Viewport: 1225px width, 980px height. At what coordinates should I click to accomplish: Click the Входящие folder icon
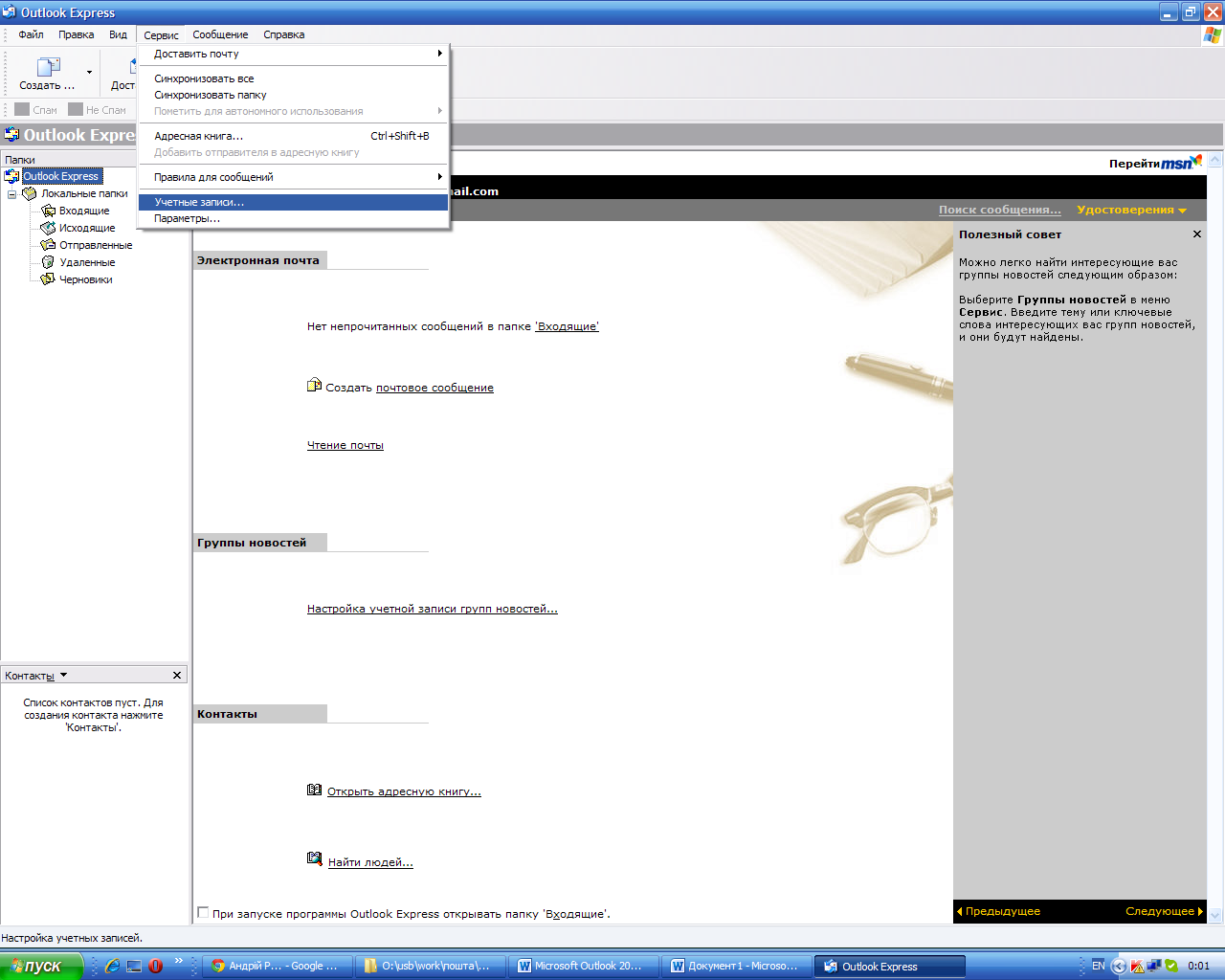coord(48,211)
